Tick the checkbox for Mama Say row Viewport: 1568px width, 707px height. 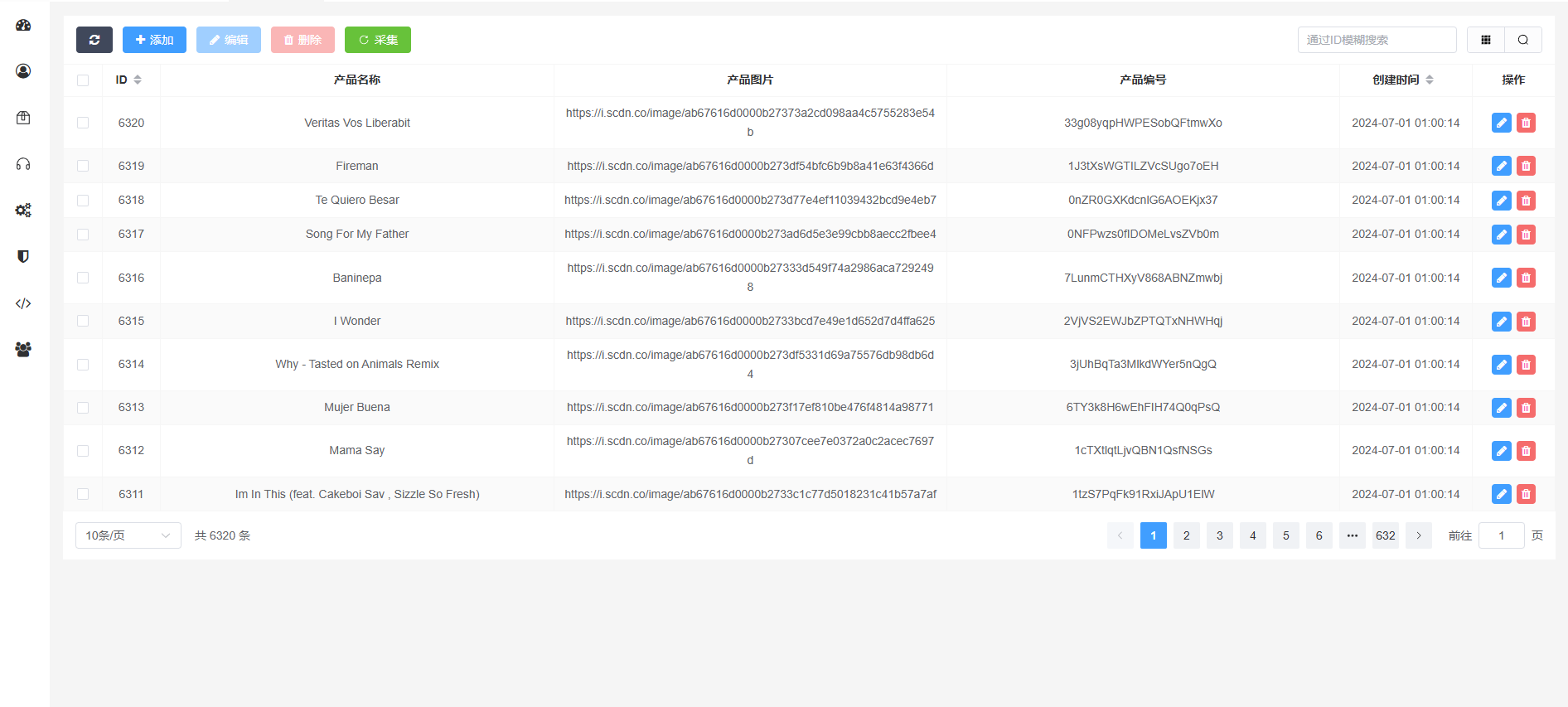point(83,451)
